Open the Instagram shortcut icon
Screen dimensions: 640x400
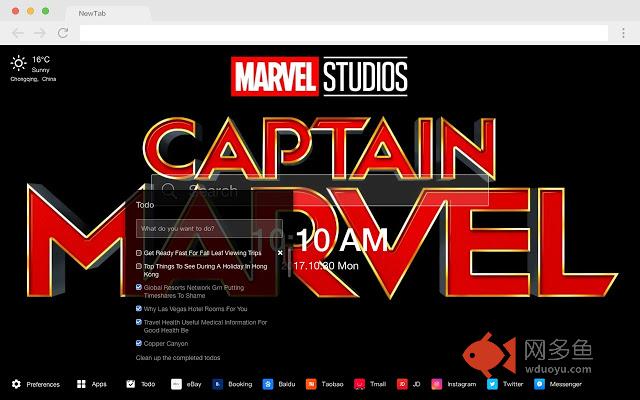(437, 384)
